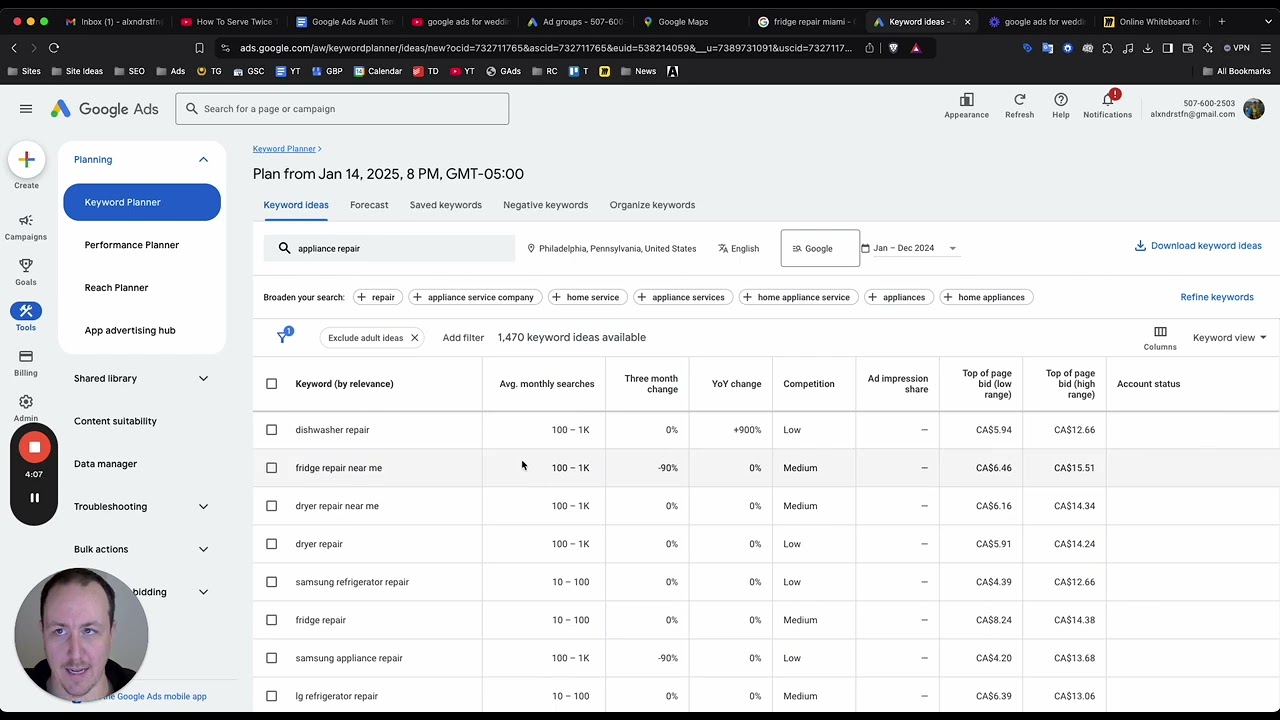Open the Google Ads main hamburger menu
The image size is (1280, 720).
tap(26, 109)
